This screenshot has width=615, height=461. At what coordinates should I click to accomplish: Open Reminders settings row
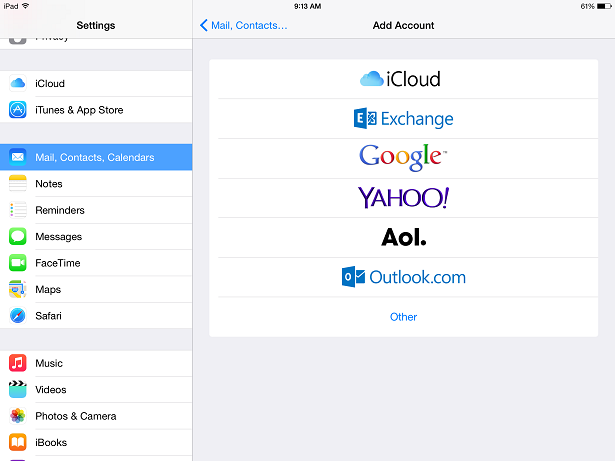pyautogui.click(x=96, y=210)
